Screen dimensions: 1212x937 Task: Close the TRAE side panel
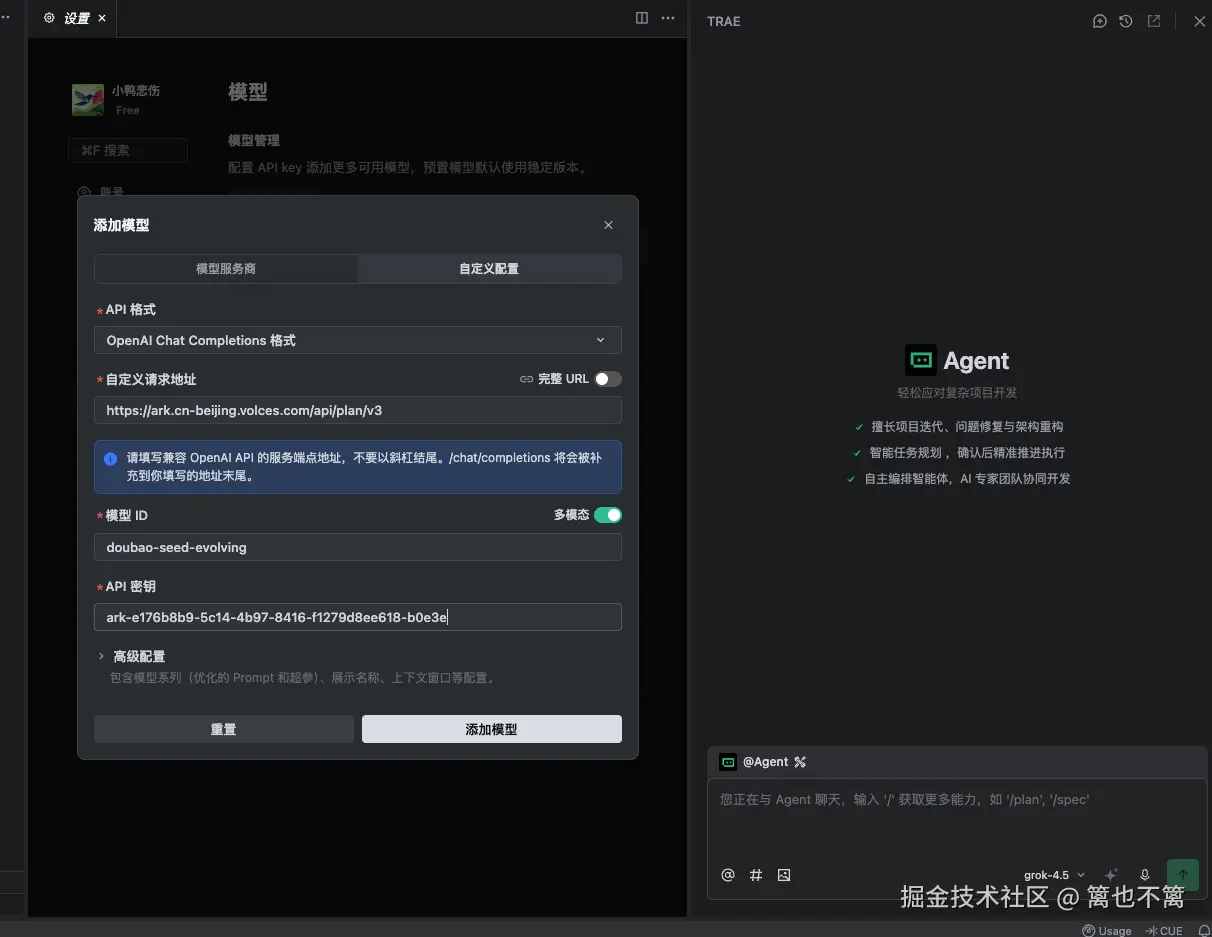tap(1200, 21)
